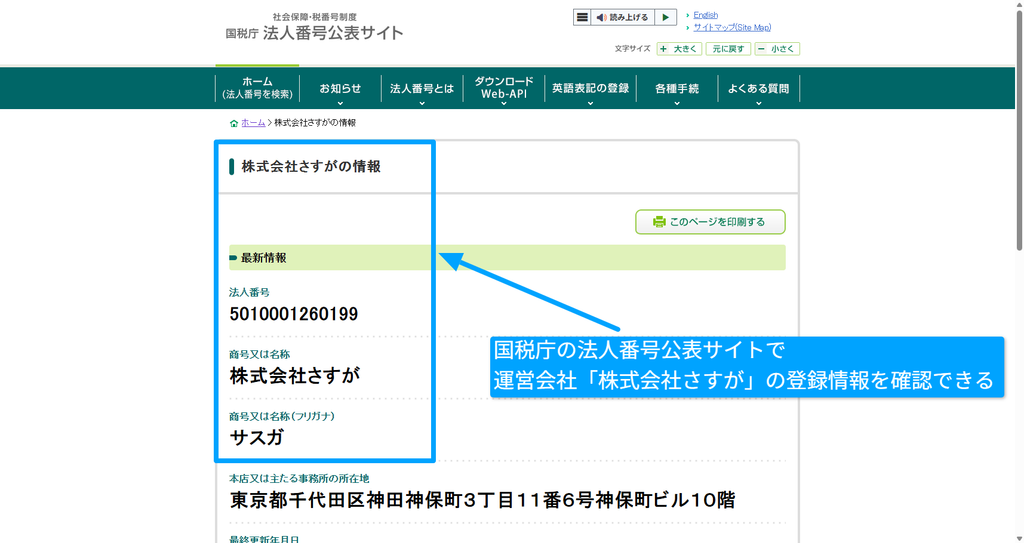The width and height of the screenshot is (1024, 543).
Task: Select the furigana サスガ value
Action: point(257,437)
